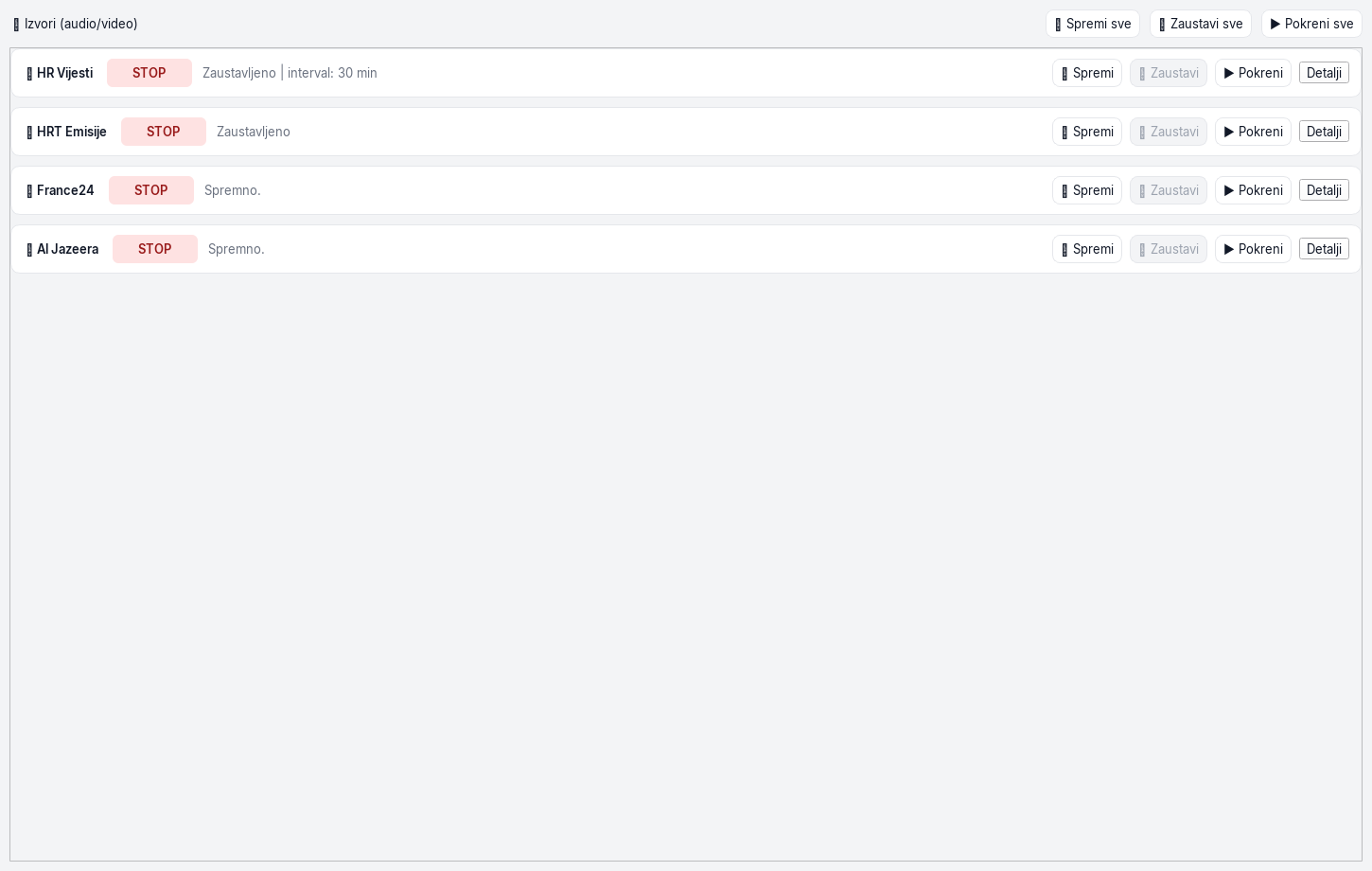Open Detalji for HR Vijesti
This screenshot has width=1372, height=871.
click(x=1324, y=73)
